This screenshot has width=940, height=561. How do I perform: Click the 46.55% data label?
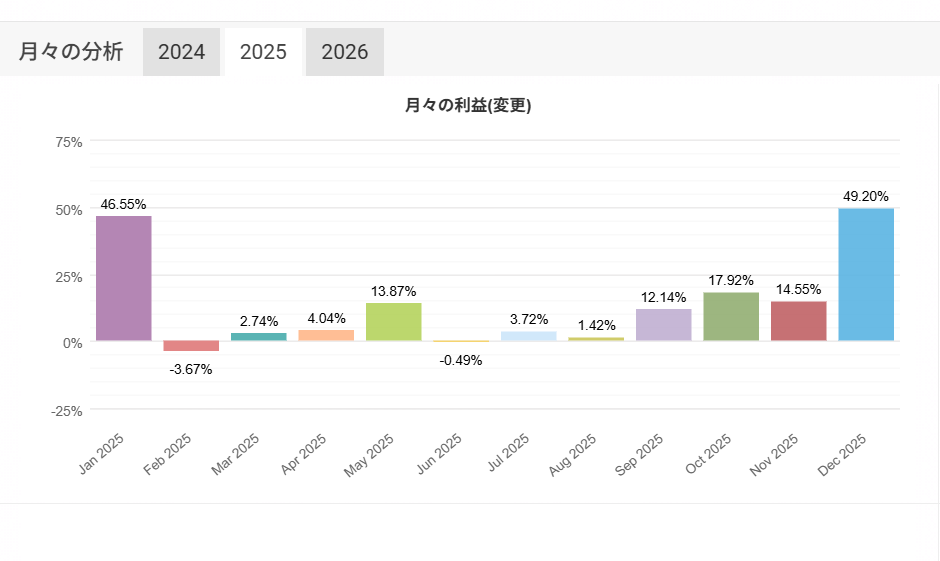pyautogui.click(x=123, y=204)
